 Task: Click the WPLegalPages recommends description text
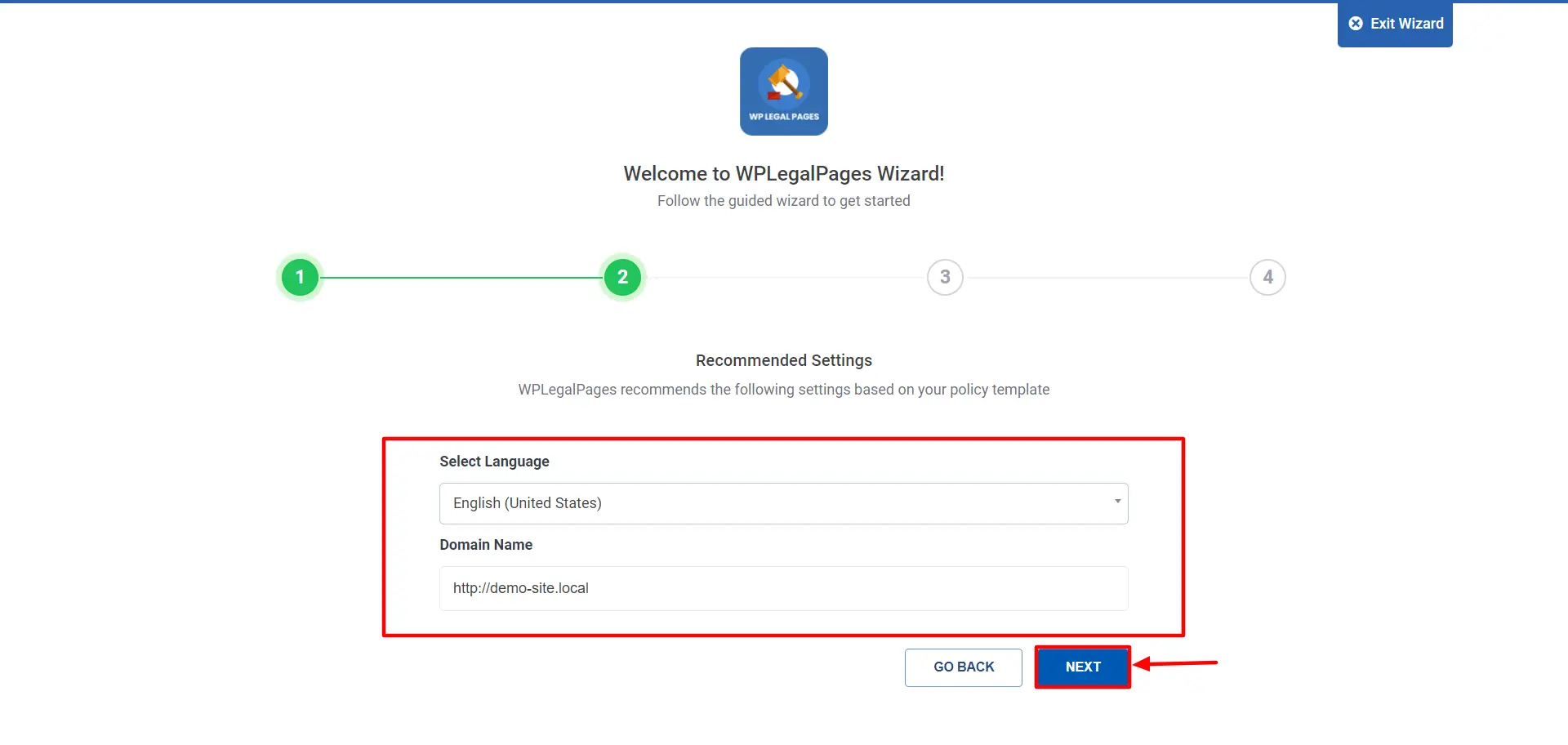point(783,390)
